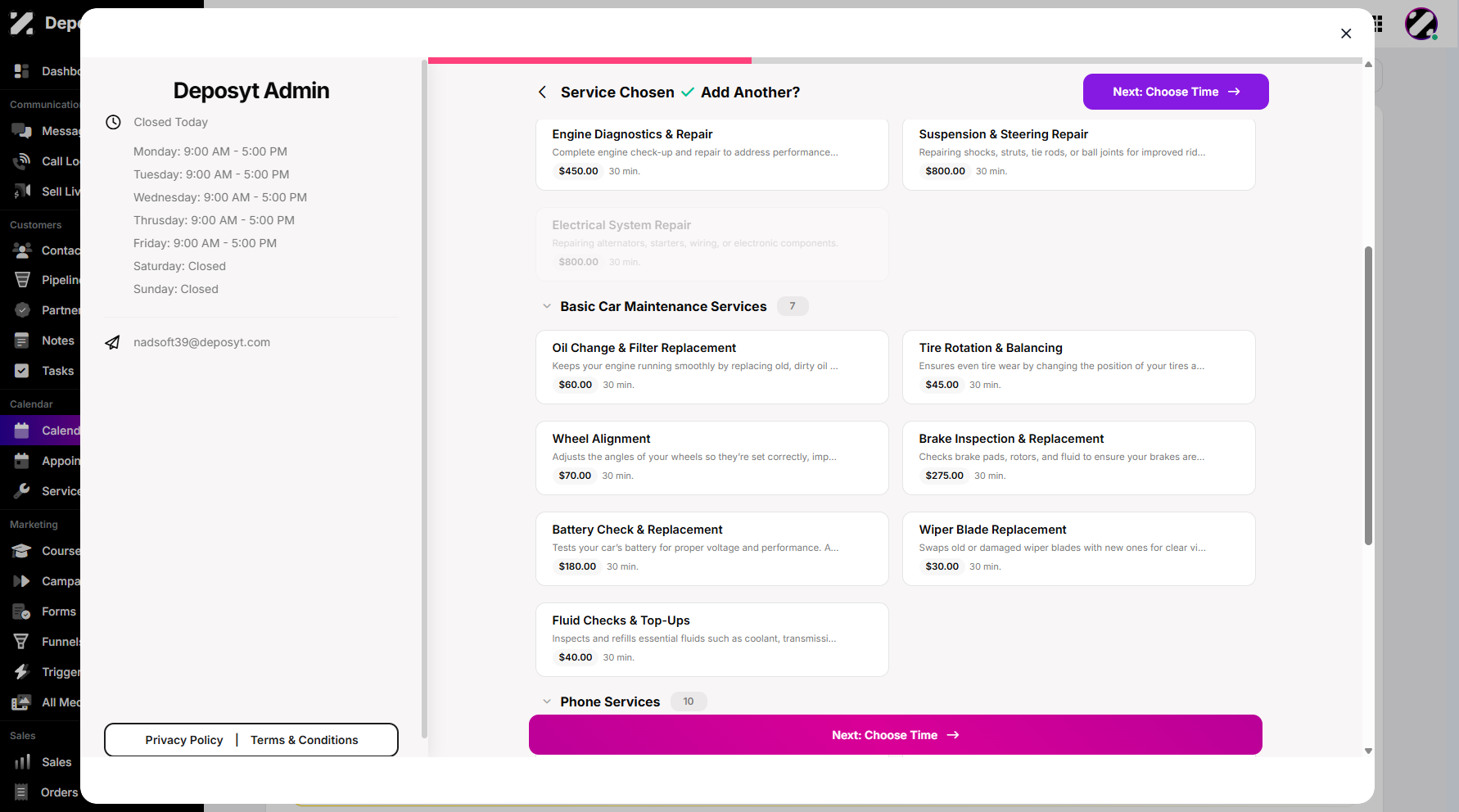Viewport: 1459px width, 812px height.
Task: Click the modal's vertical scrollbar thumb
Action: 1368,395
